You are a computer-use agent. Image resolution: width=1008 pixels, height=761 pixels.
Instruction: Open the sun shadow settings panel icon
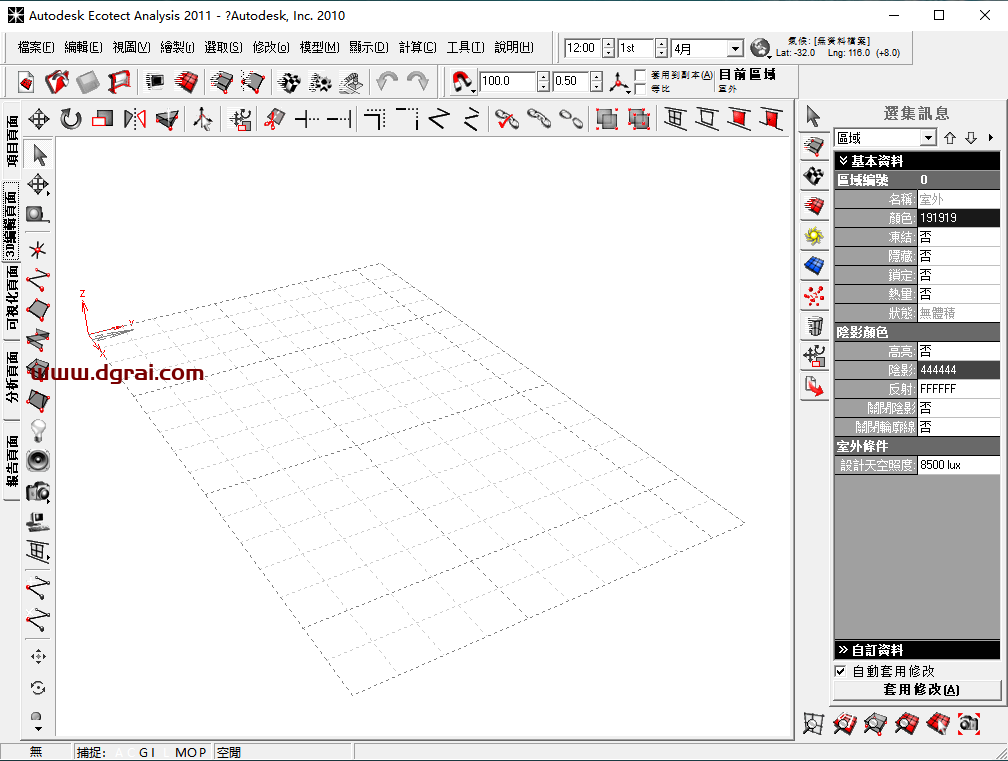point(814,236)
